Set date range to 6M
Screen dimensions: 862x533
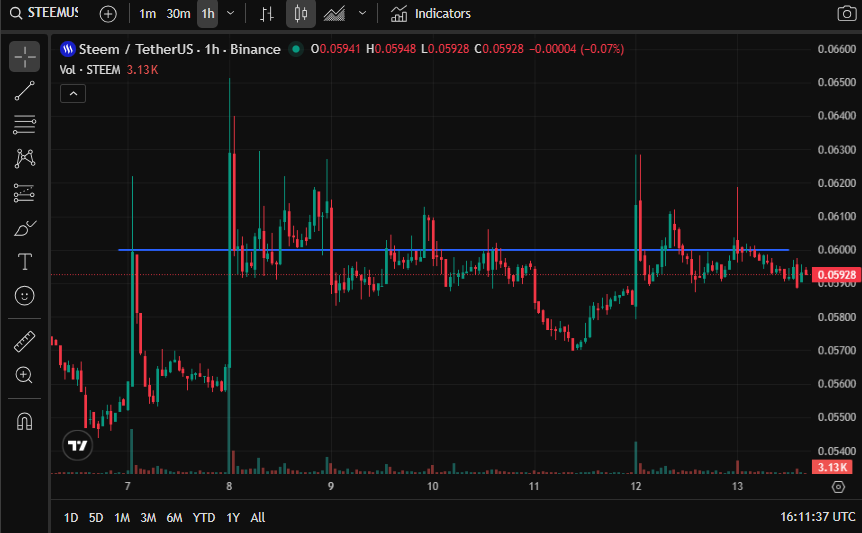pos(174,518)
